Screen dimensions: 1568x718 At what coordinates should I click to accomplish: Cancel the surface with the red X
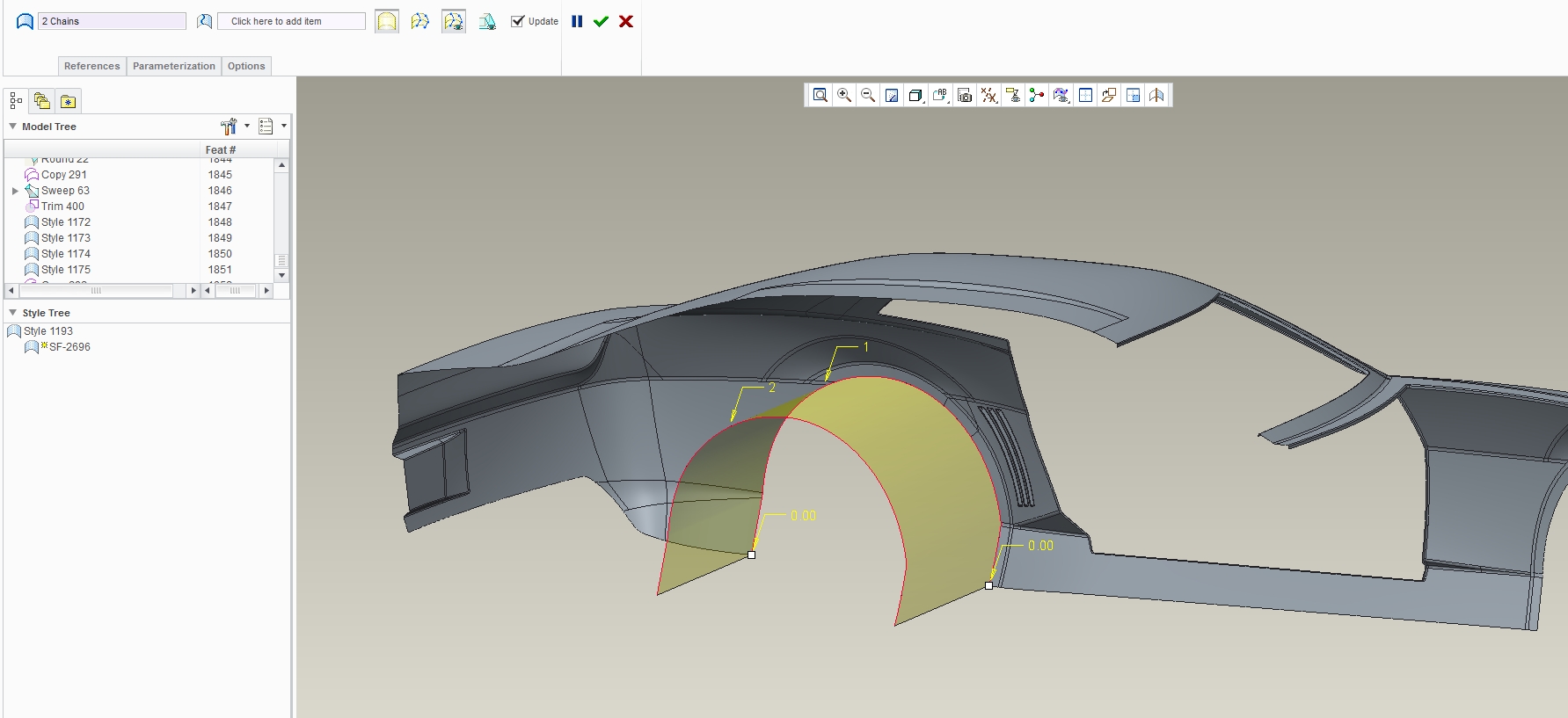pyautogui.click(x=626, y=21)
